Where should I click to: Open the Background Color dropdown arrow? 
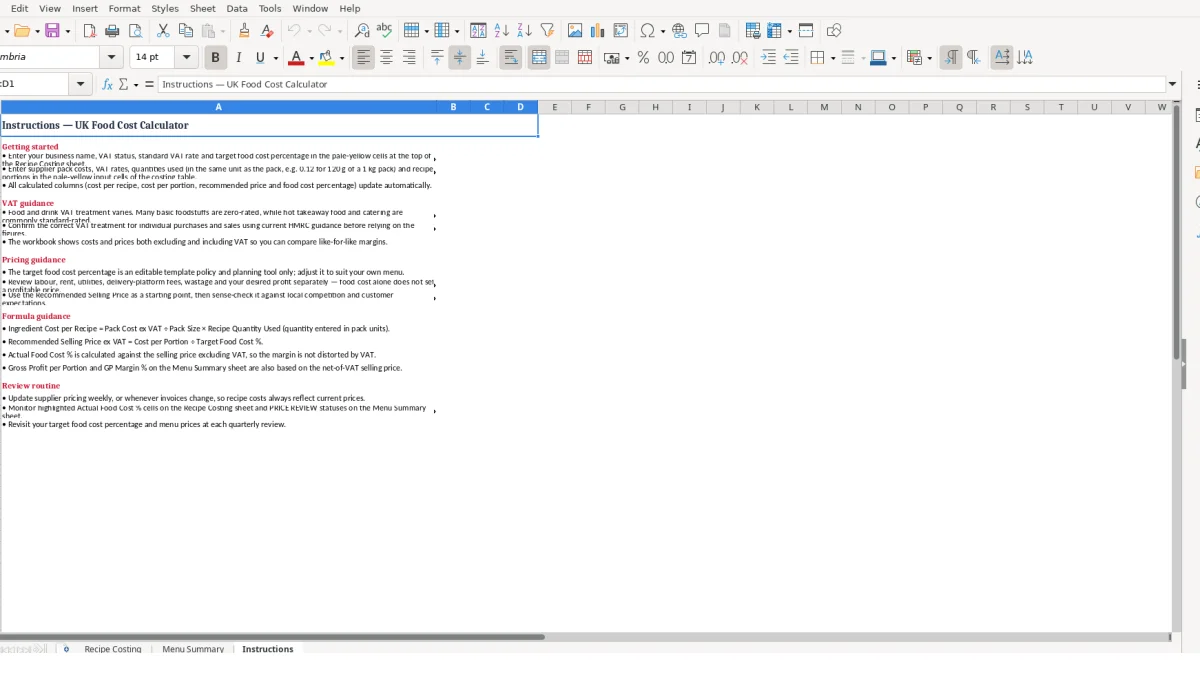pos(342,58)
